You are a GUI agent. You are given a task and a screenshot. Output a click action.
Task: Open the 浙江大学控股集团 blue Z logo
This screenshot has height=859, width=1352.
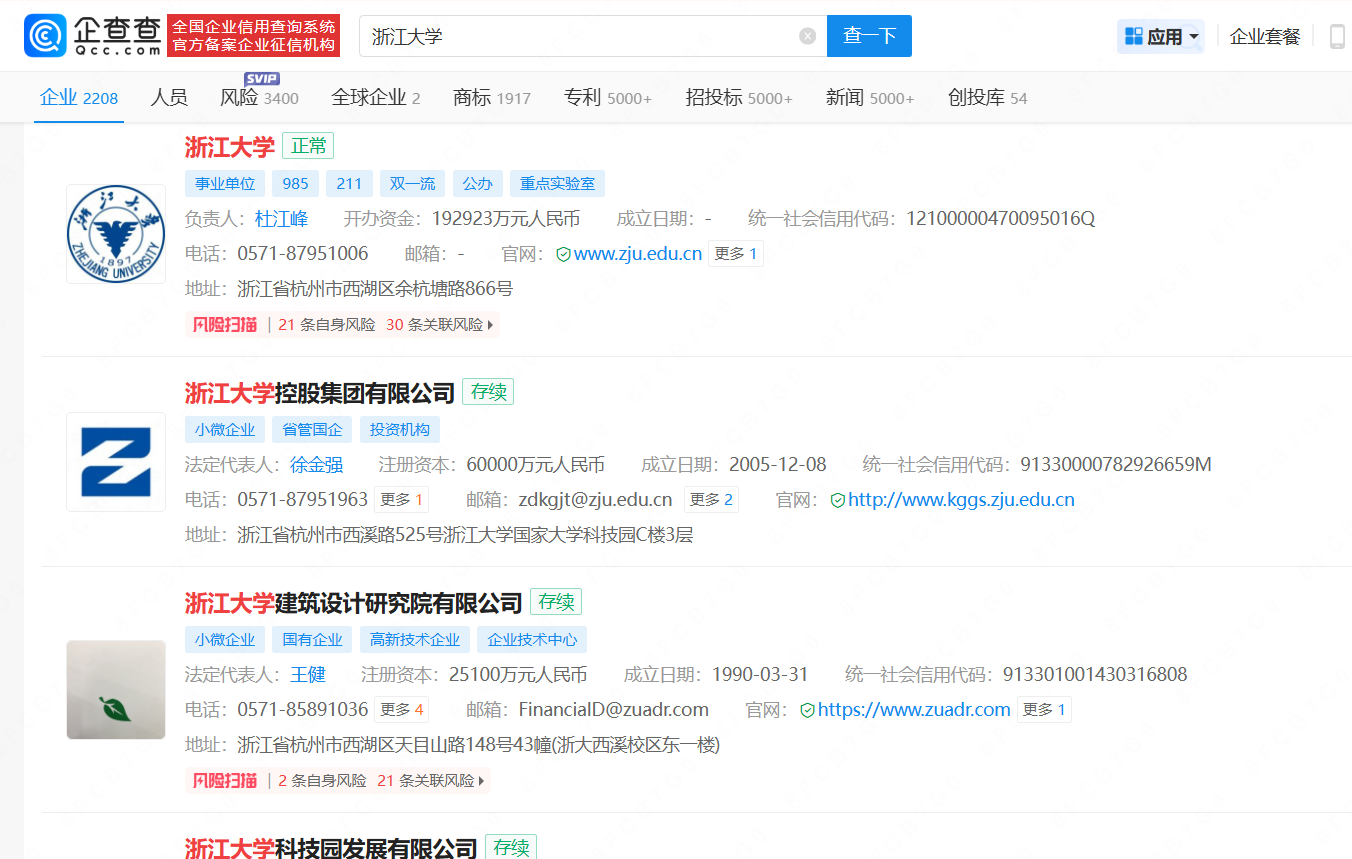[116, 462]
